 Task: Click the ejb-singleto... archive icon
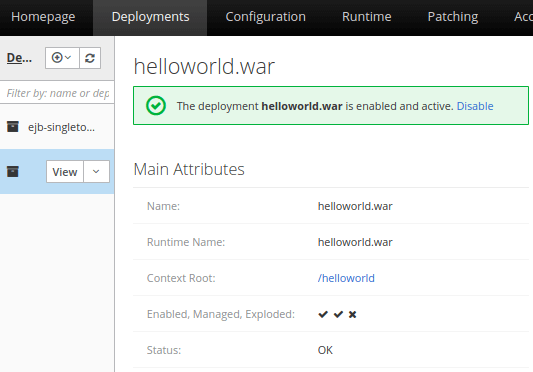pos(13,126)
